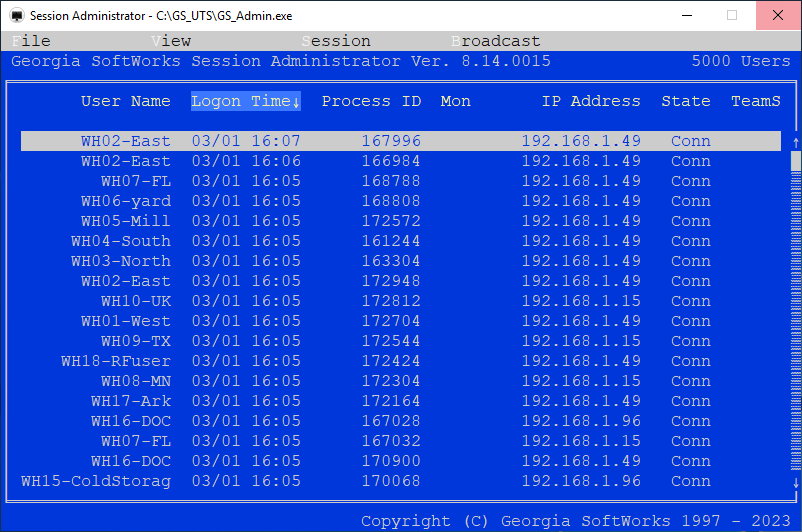802x532 pixels.
Task: Select WH07-FL session with process 167032
Action: pyautogui.click(x=401, y=441)
